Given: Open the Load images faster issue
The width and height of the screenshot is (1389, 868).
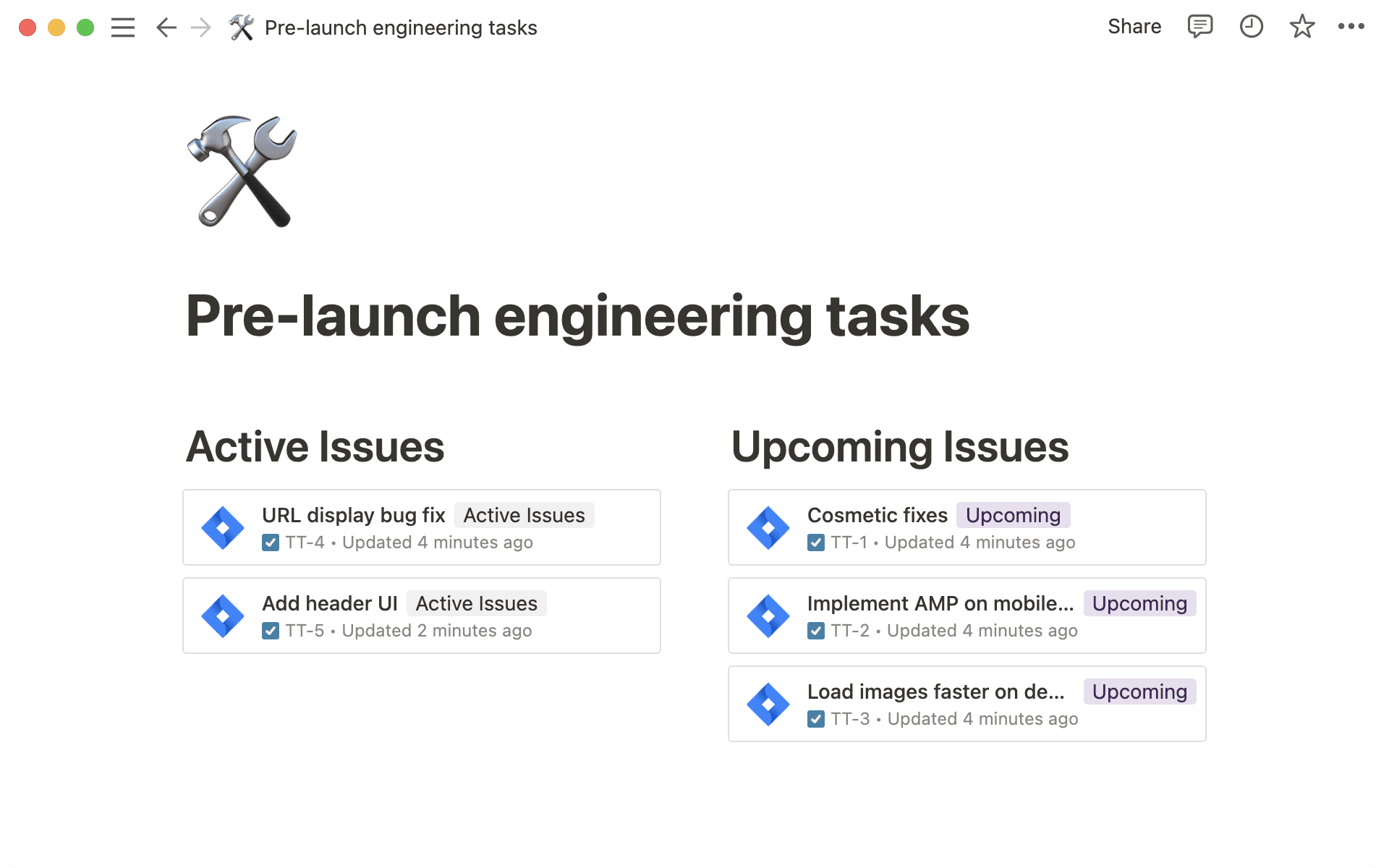Looking at the screenshot, I should [936, 692].
